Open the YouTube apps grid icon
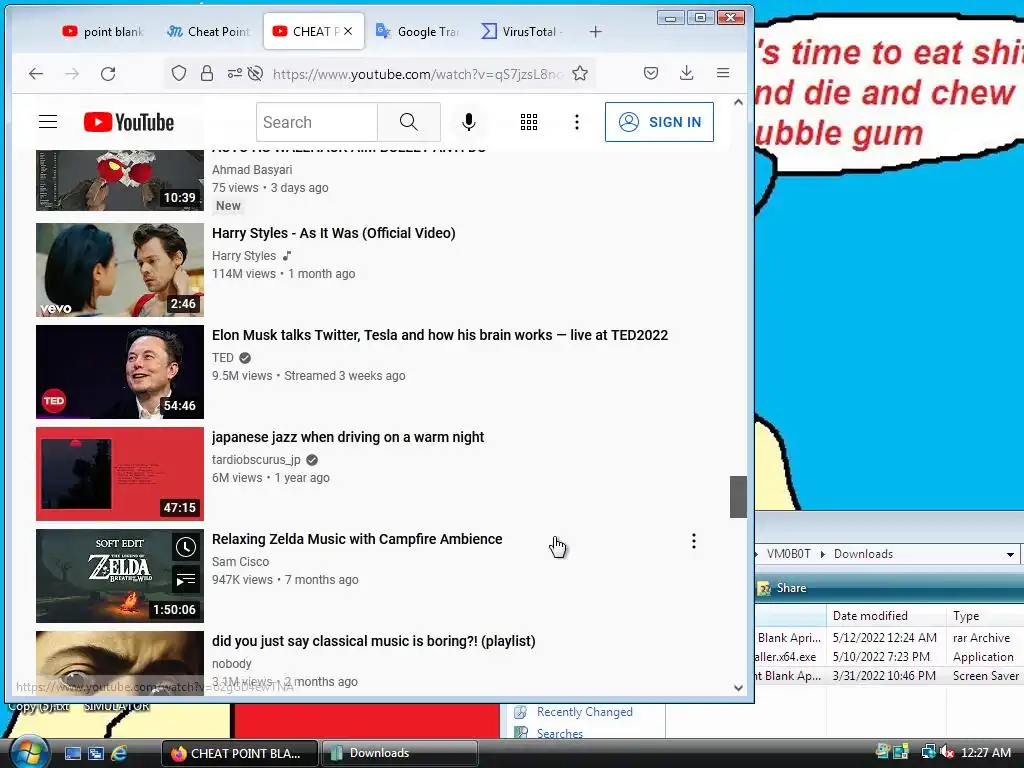Screen dimensions: 1024x768 tap(529, 122)
